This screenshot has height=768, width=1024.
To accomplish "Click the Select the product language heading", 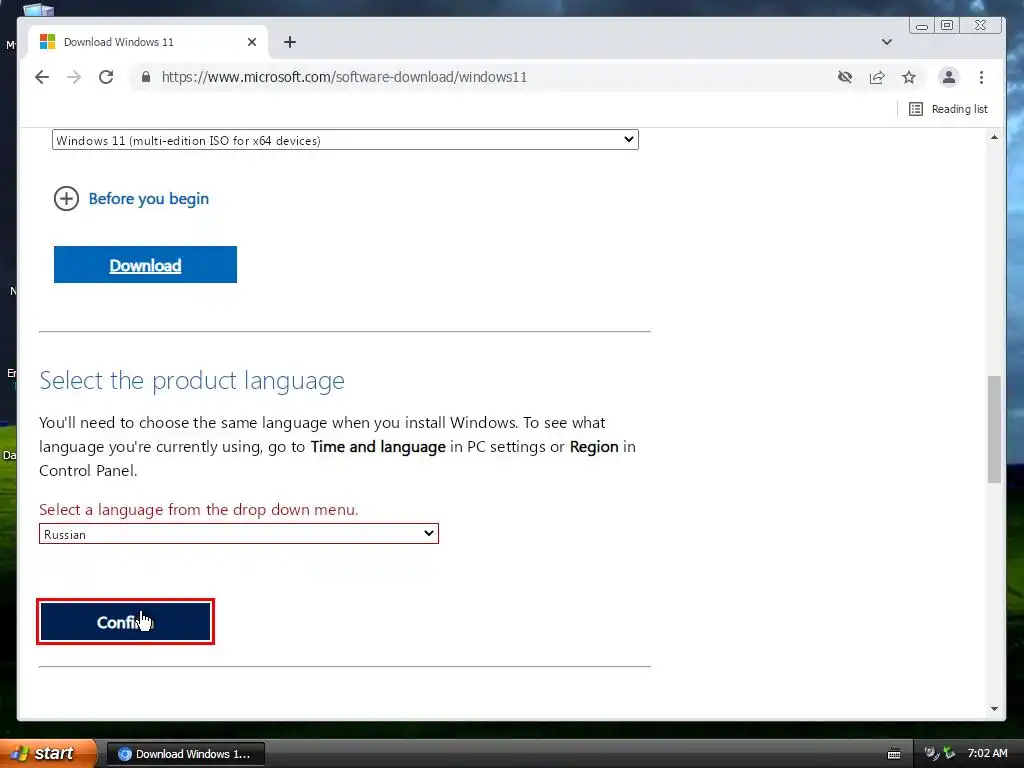I will (192, 380).
